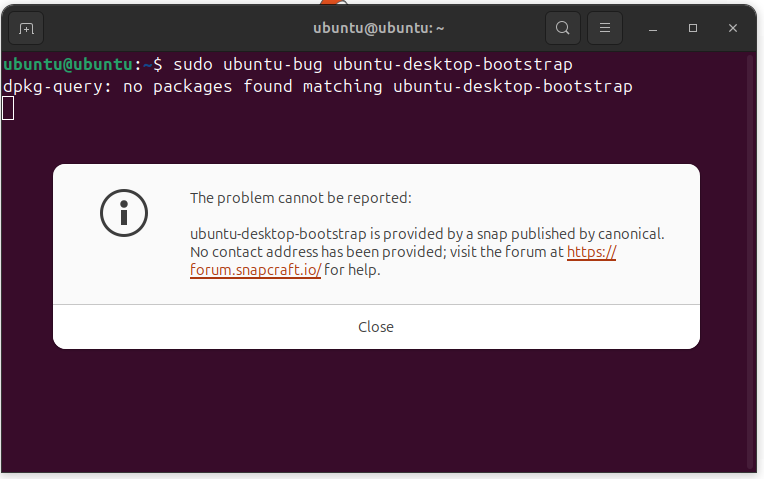Dismiss the dialog with Close

376,326
